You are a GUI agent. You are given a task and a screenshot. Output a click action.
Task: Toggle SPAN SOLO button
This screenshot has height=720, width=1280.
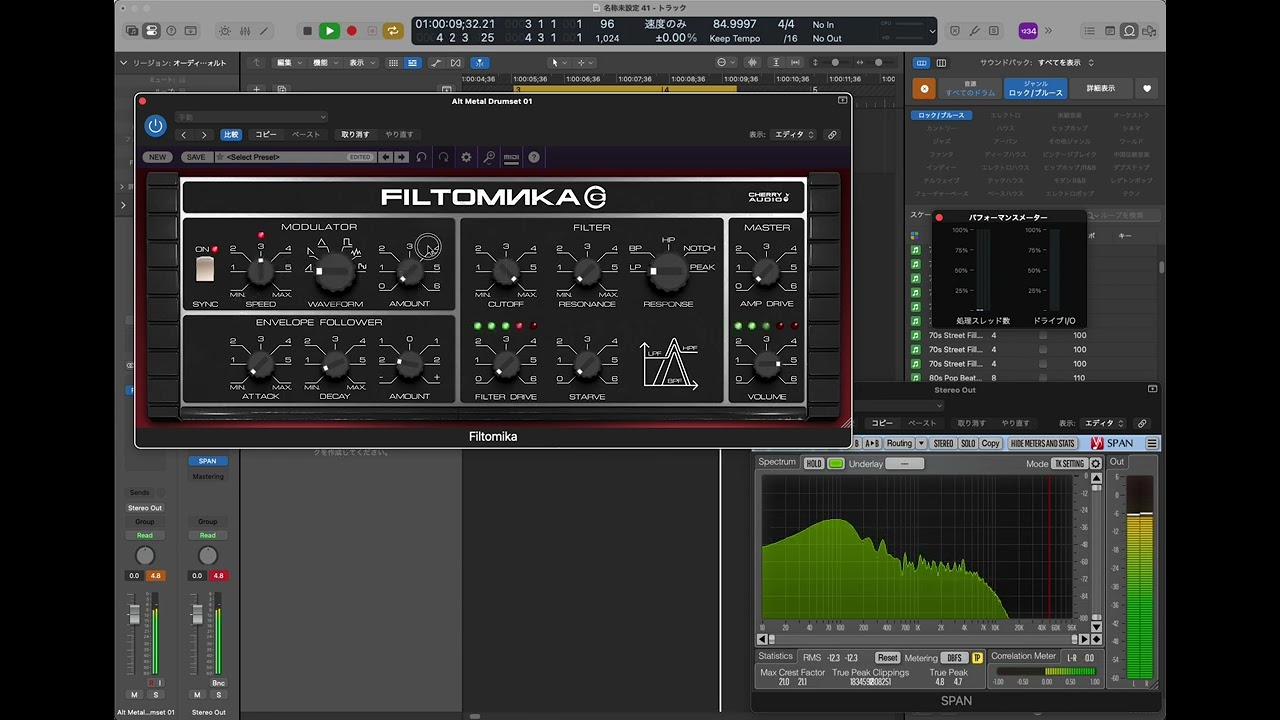(x=968, y=443)
